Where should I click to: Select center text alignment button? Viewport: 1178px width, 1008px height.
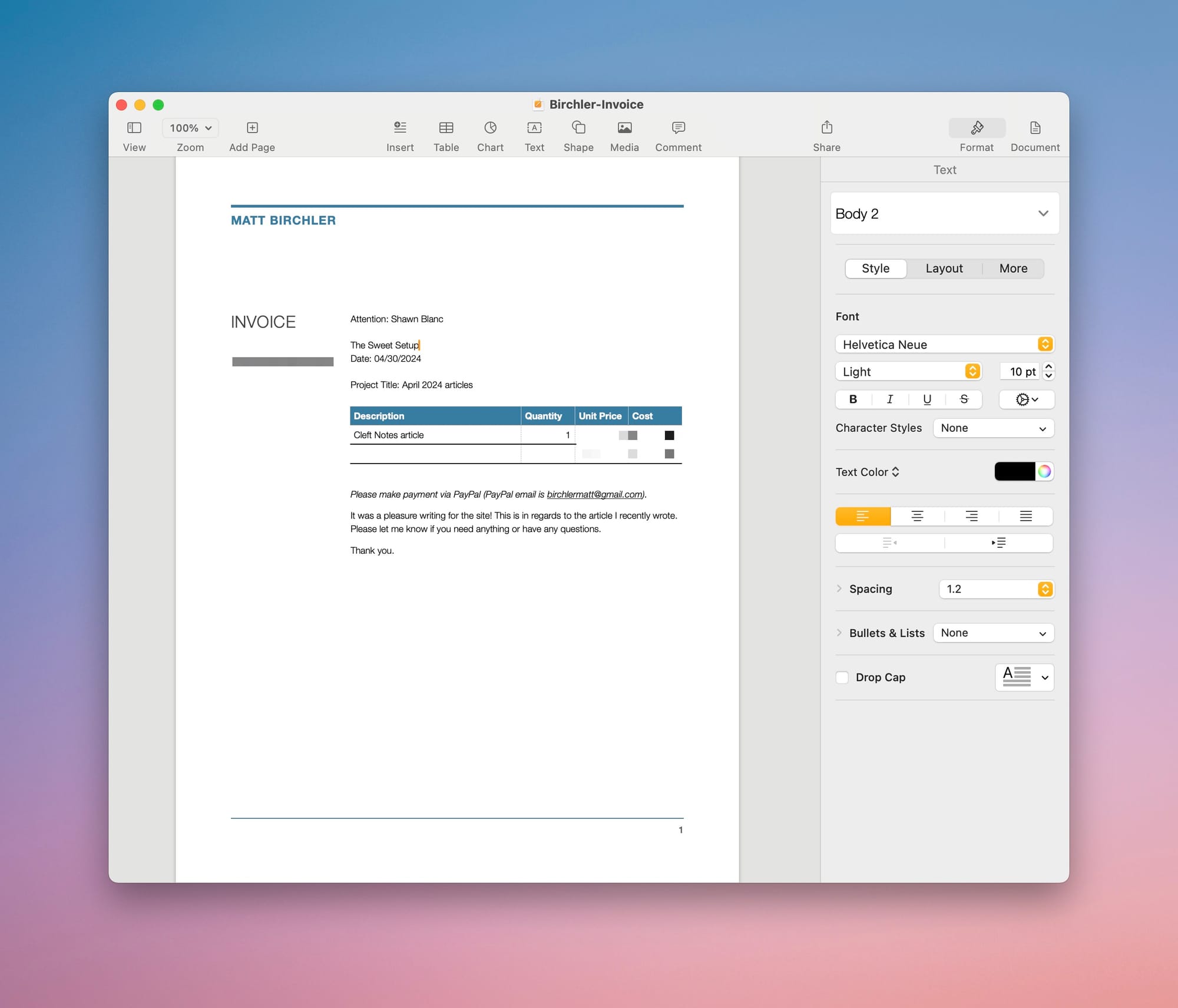[x=917, y=516]
